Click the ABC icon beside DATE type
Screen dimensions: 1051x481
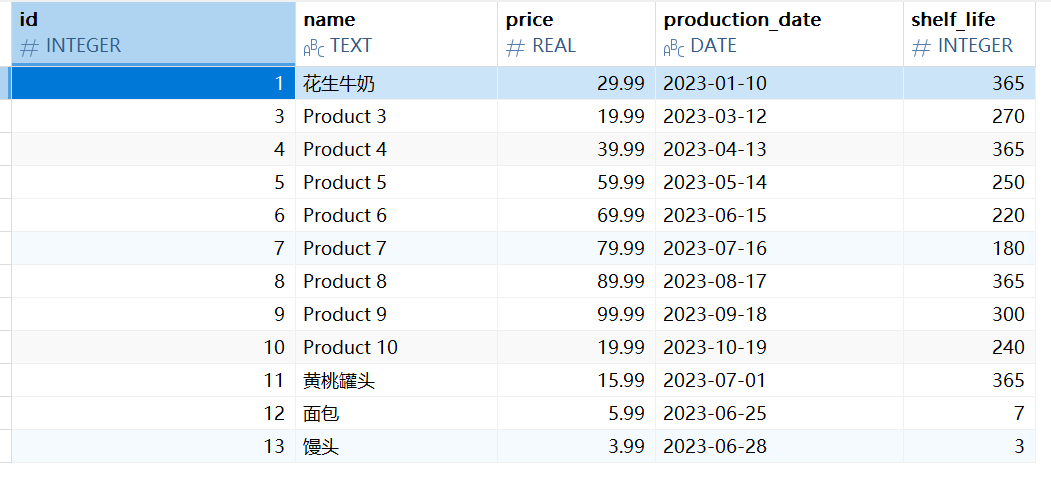(x=674, y=47)
